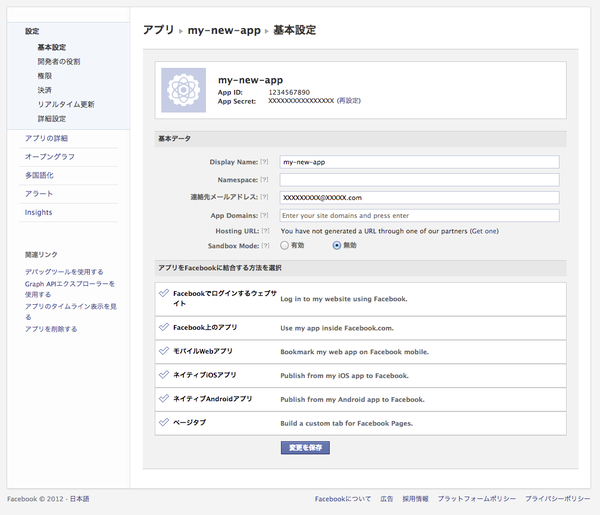
Task: Expand Facebookでログインするウェブサイト row
Action: pos(360,299)
